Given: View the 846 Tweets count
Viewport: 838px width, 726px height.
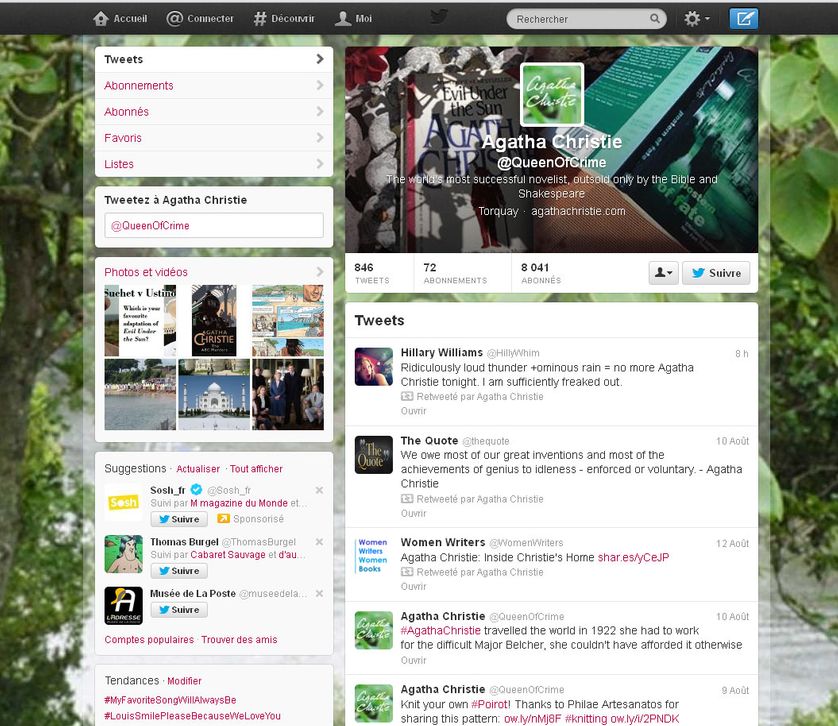Looking at the screenshot, I should 372,273.
